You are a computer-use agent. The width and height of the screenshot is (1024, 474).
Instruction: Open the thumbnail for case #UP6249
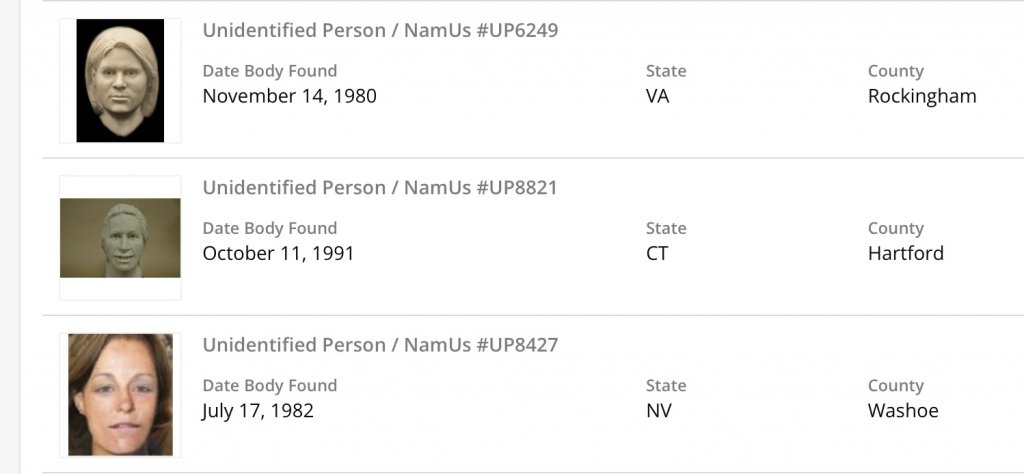120,80
